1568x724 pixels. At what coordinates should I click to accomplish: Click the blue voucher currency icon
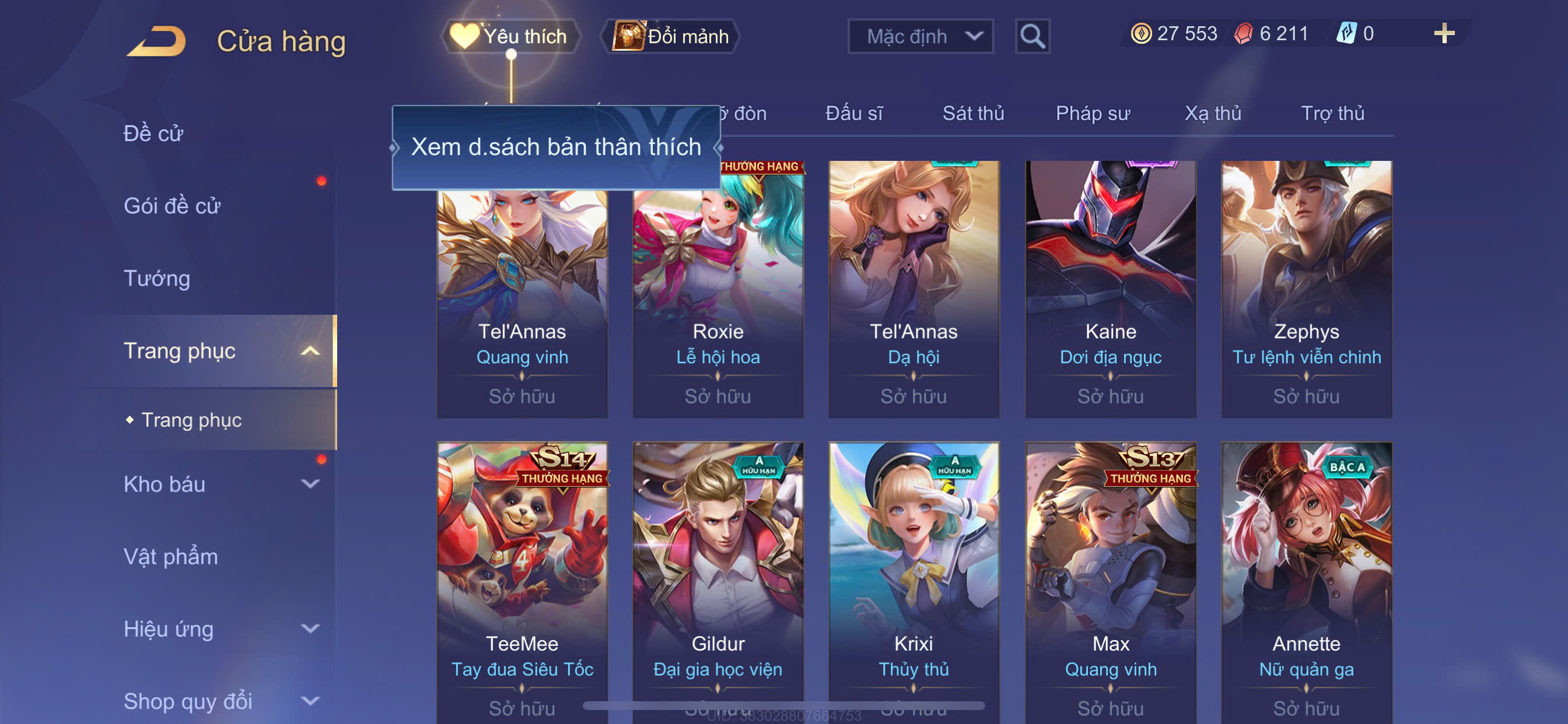pyautogui.click(x=1346, y=33)
